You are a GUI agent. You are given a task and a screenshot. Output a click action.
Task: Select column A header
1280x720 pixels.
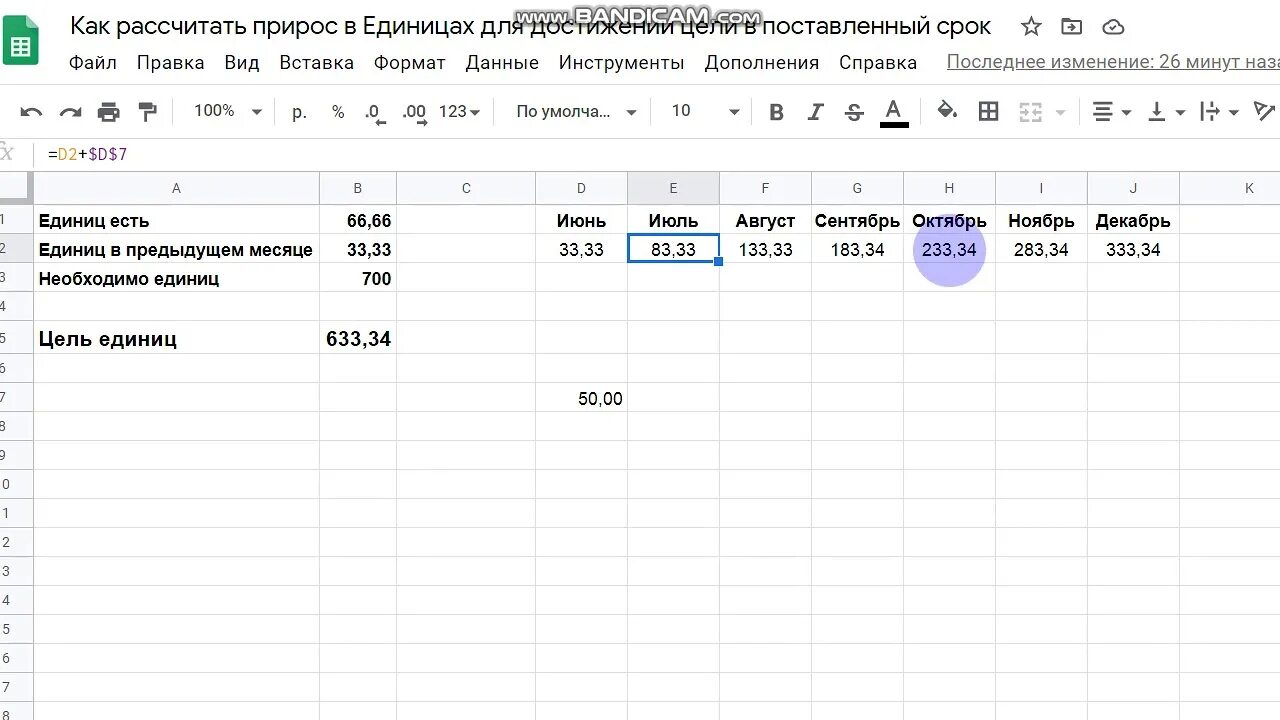click(177, 188)
